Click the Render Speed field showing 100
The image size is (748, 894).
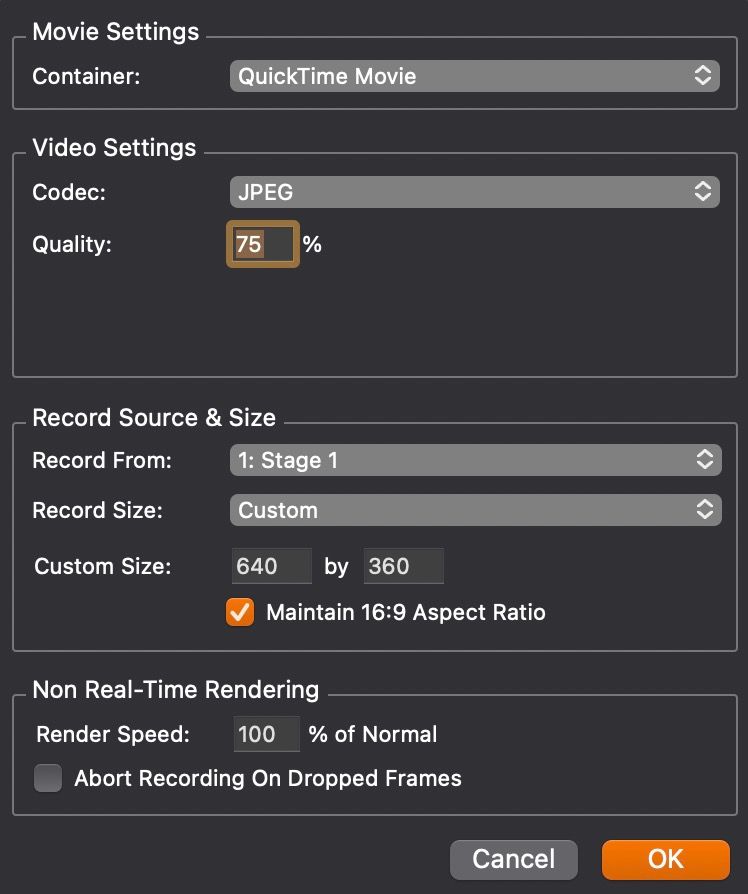267,734
